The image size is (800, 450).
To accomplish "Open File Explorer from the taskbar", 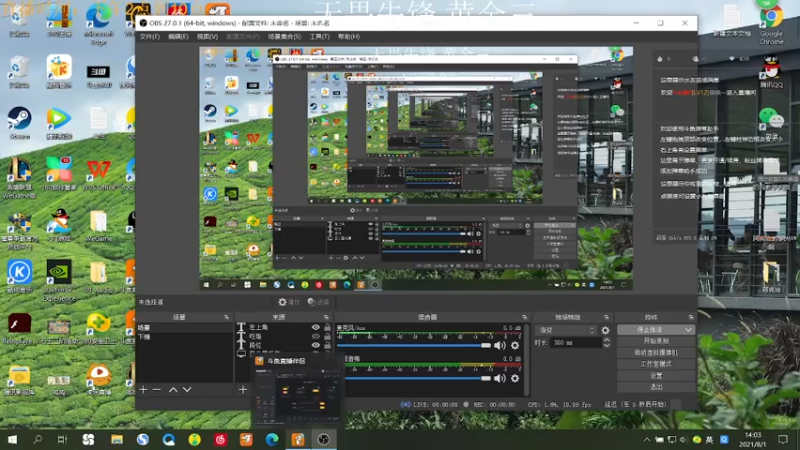I will (x=117, y=439).
